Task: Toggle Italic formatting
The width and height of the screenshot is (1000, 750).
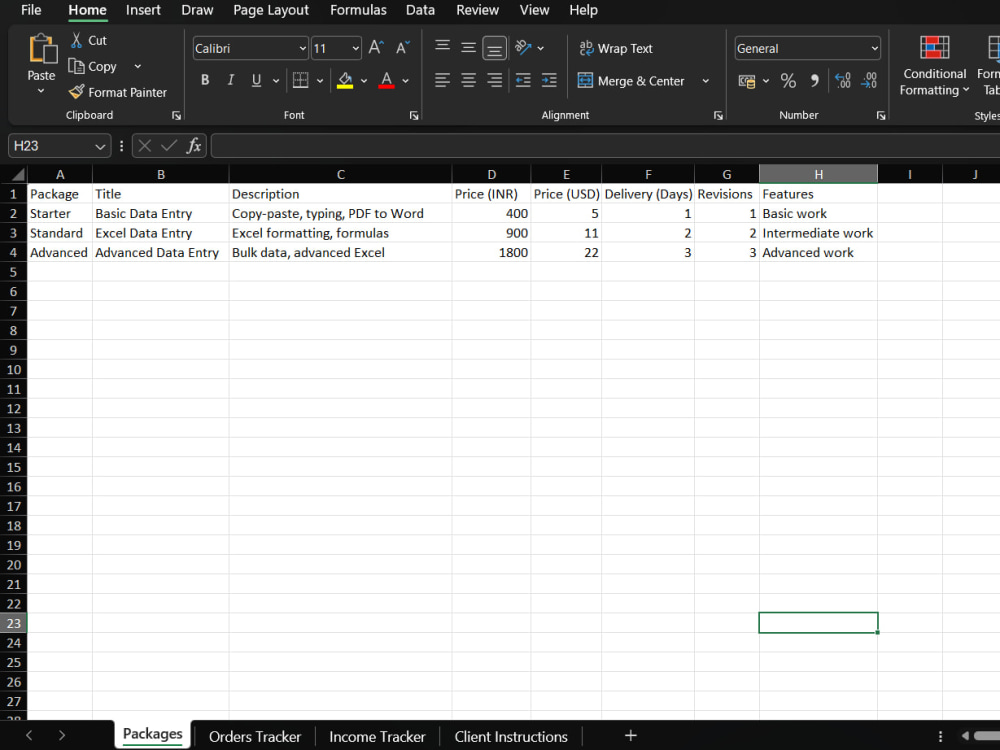Action: [231, 80]
